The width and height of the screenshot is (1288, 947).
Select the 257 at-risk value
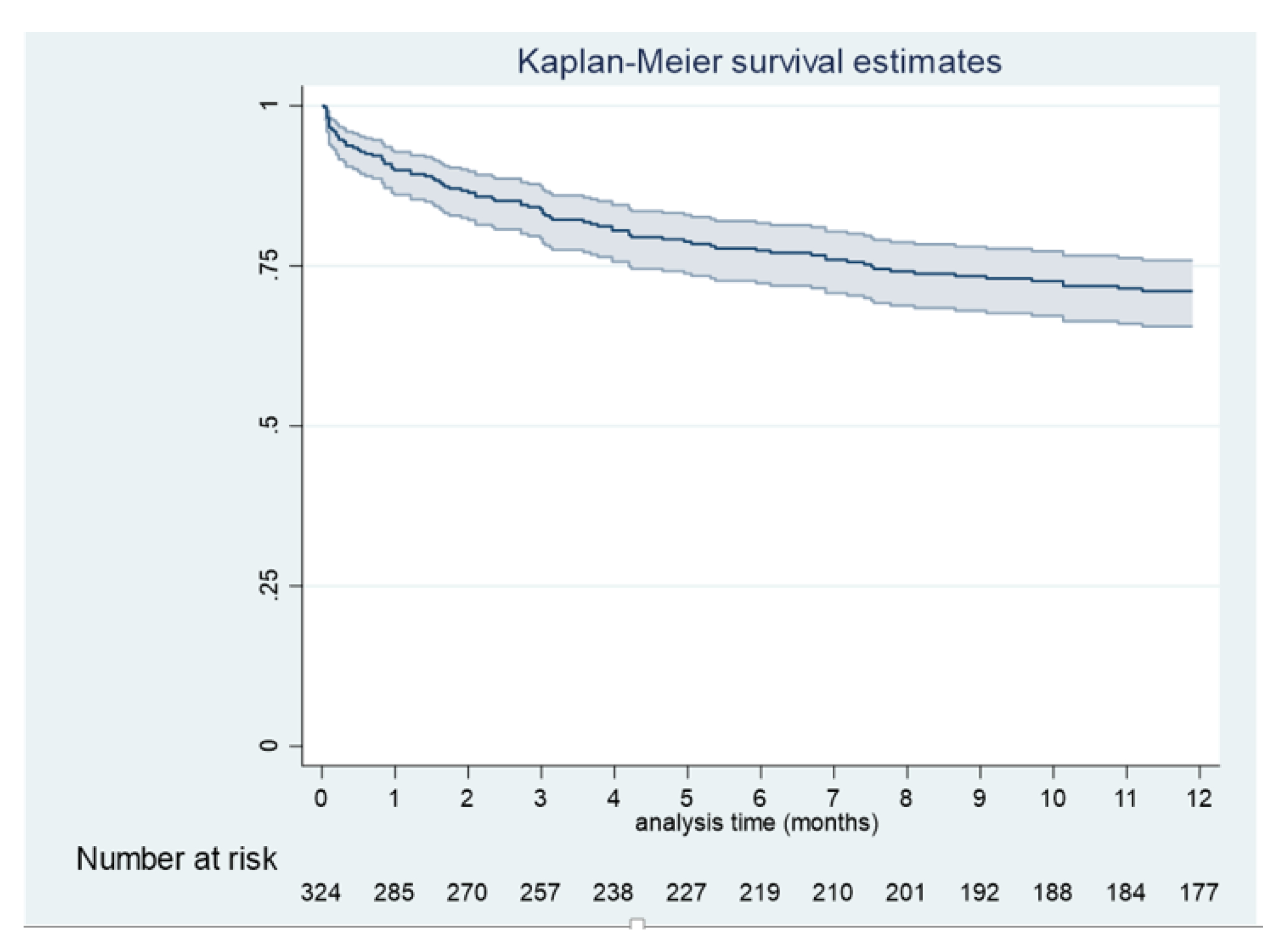tap(540, 893)
